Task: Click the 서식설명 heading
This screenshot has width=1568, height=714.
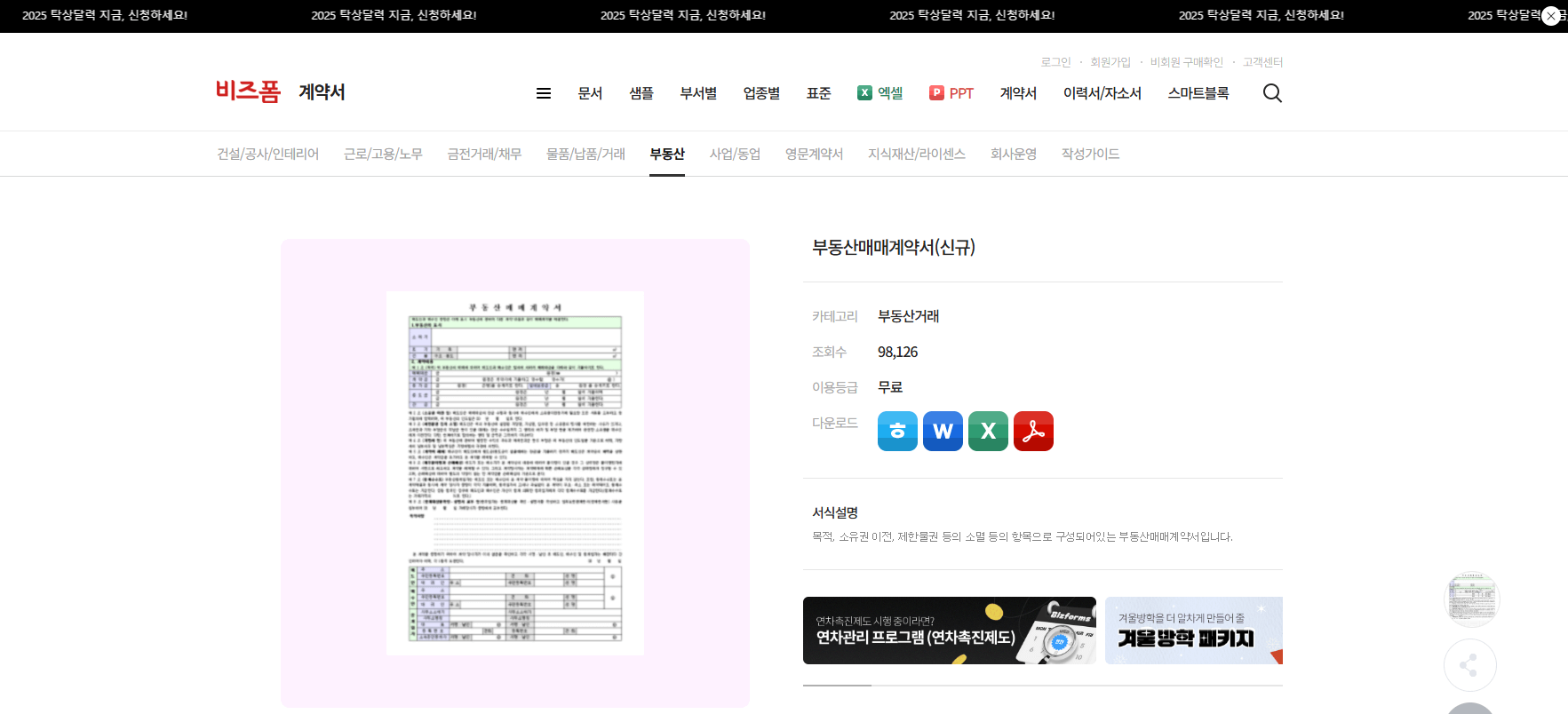Action: click(x=835, y=512)
